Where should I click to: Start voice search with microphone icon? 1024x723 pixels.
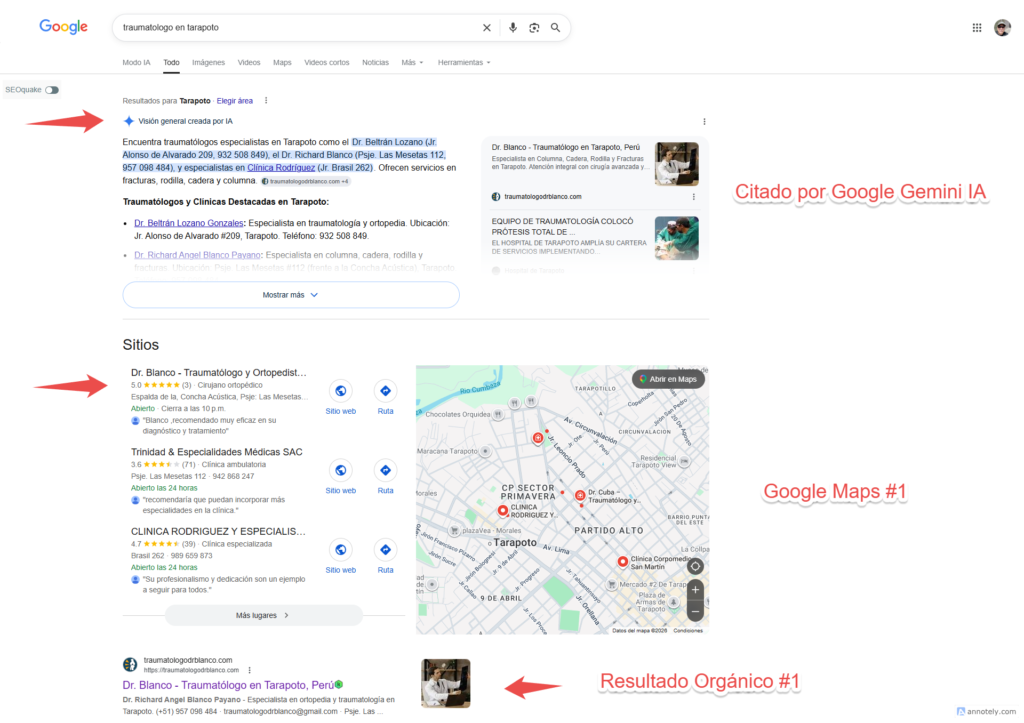(513, 27)
